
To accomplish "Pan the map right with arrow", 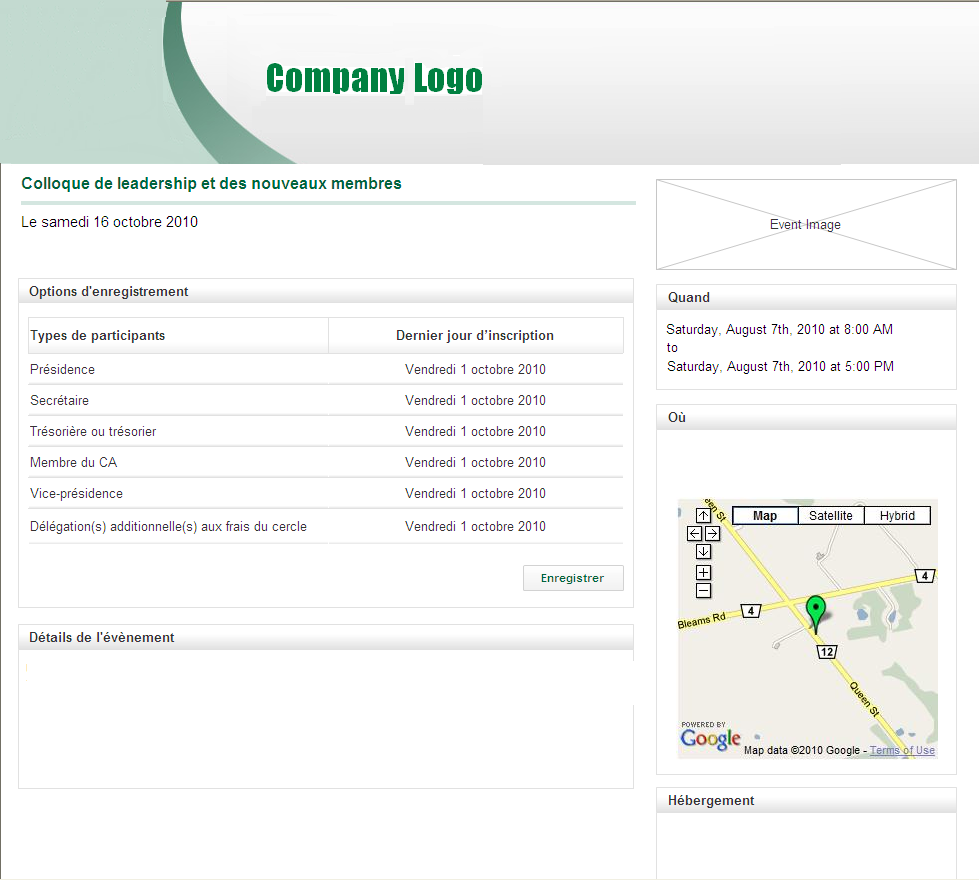I will [x=712, y=534].
